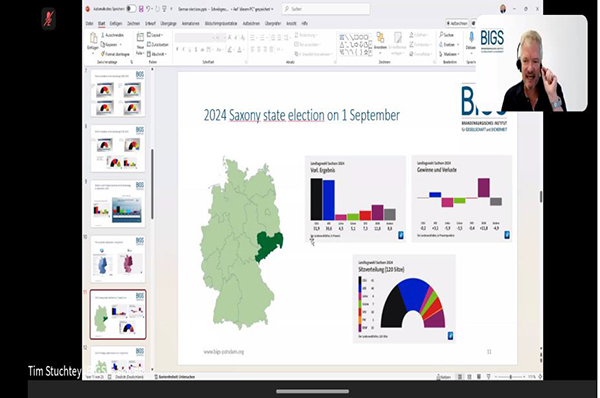The height and width of the screenshot is (398, 600).
Task: Adjust the zoom slider in status bar
Action: pos(511,377)
